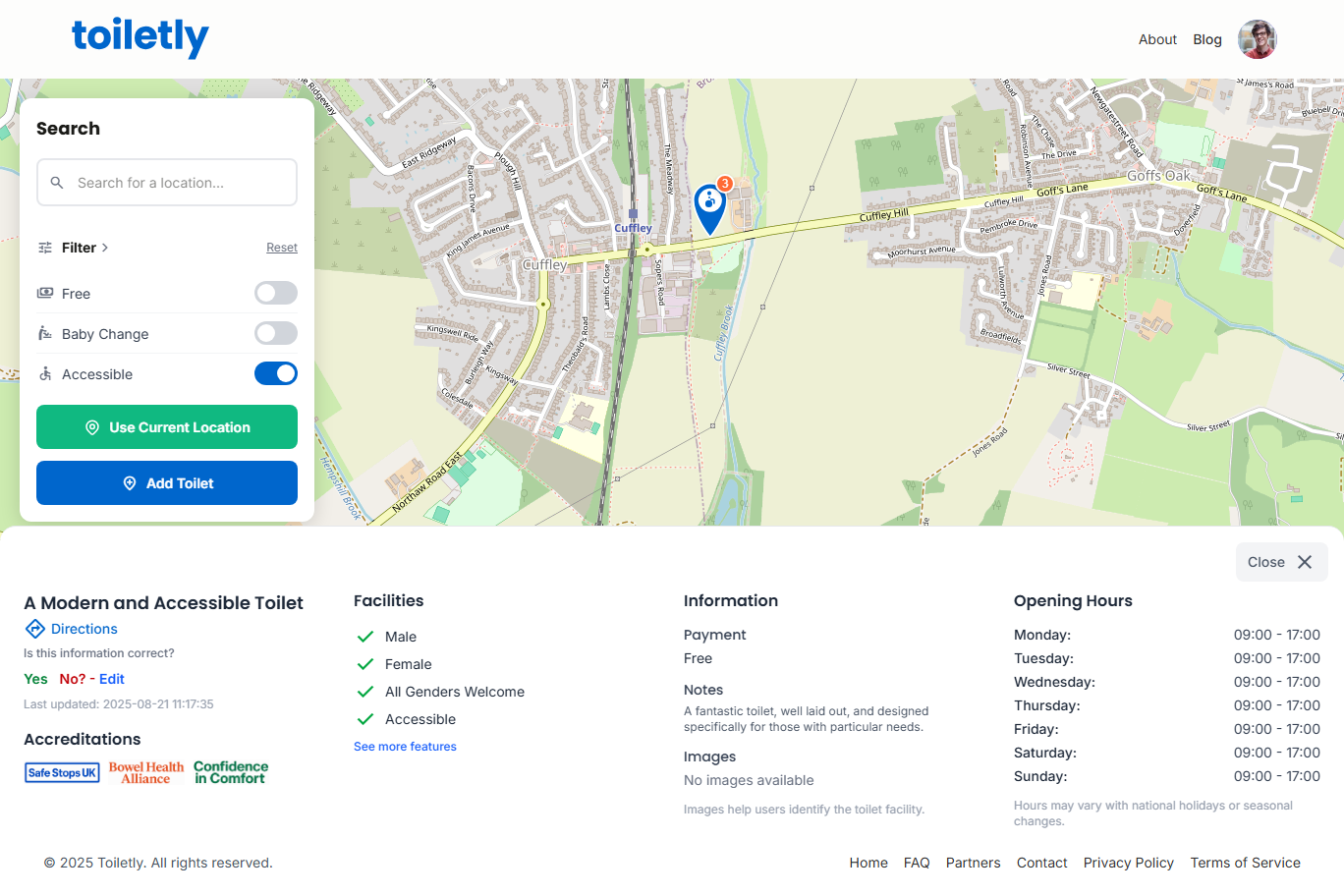Viewport: 1344px width, 896px height.
Task: Reset the filters
Action: pos(282,248)
